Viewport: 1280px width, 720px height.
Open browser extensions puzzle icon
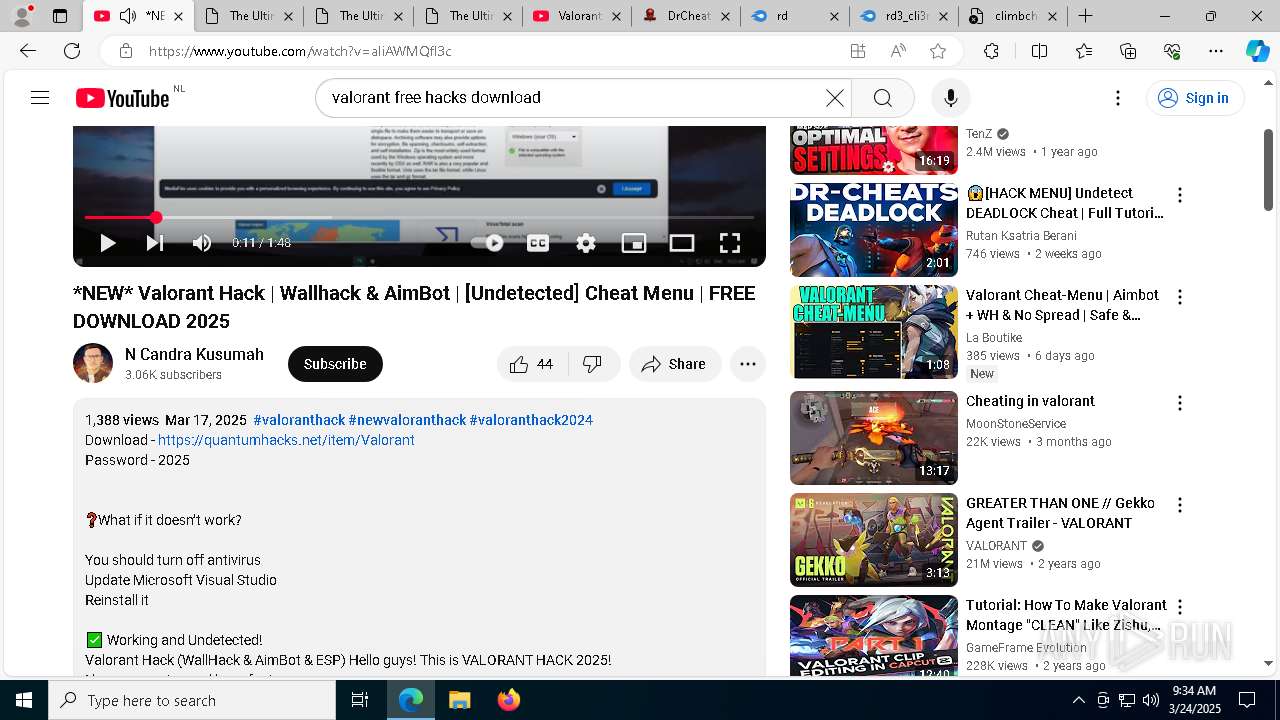pos(991,51)
